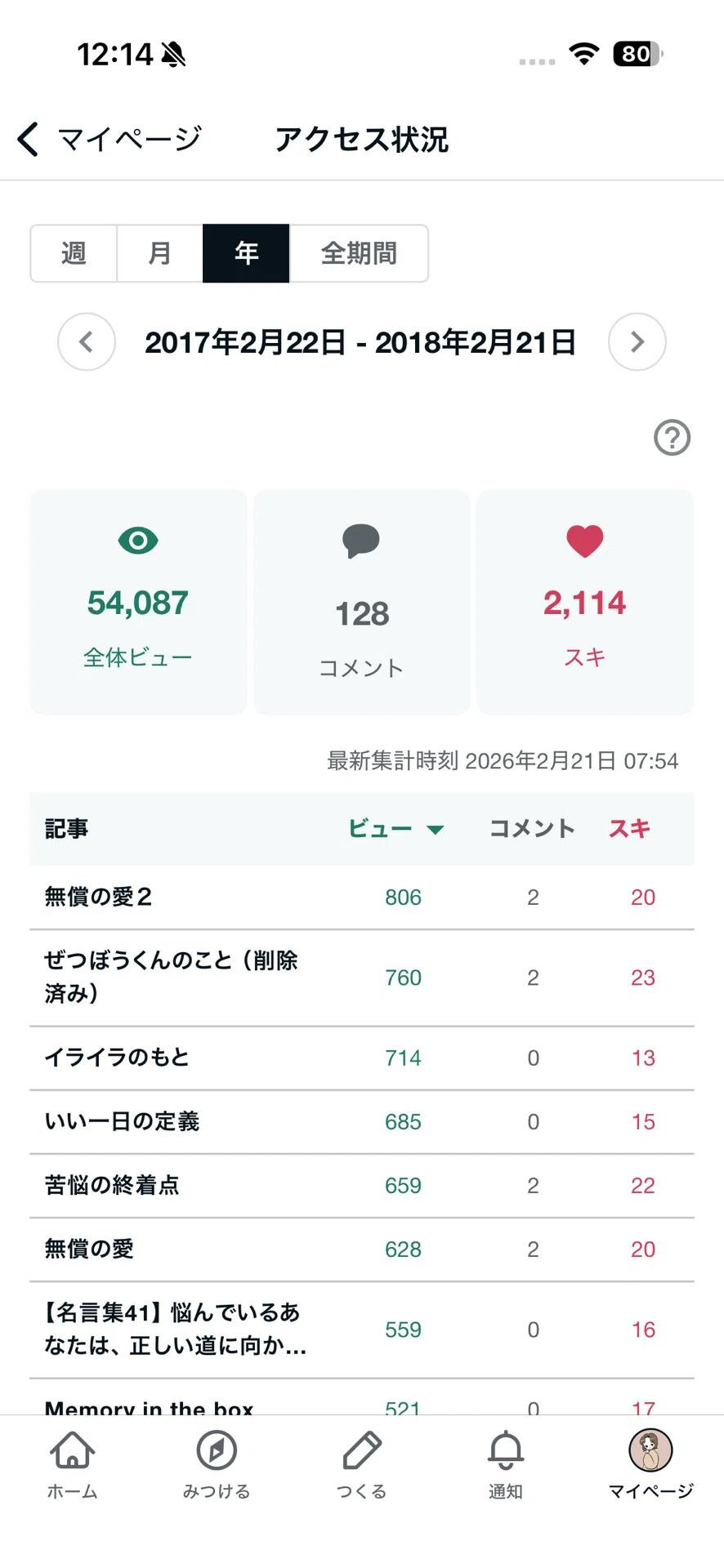This screenshot has height=1568, width=724.
Task: Open 通知 bell icon
Action: pyautogui.click(x=506, y=1450)
